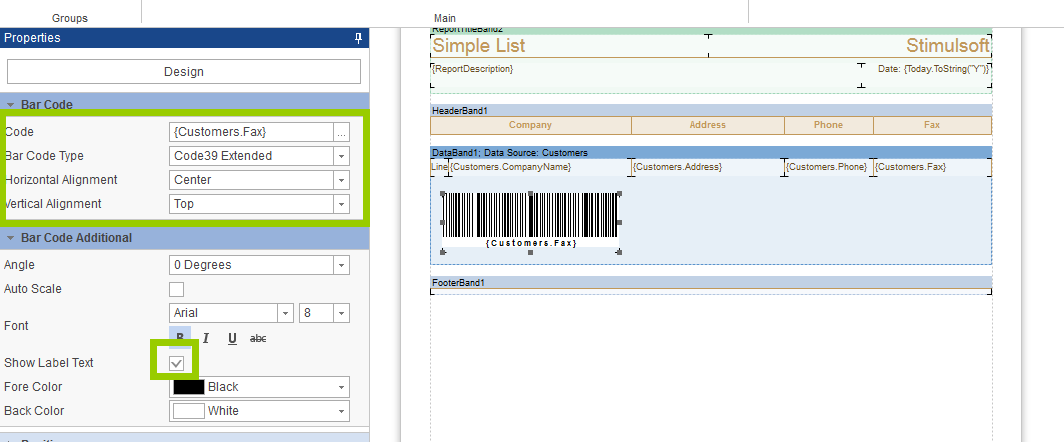The height and width of the screenshot is (442, 1064).
Task: Click the black Fore Color swatch
Action: click(189, 387)
